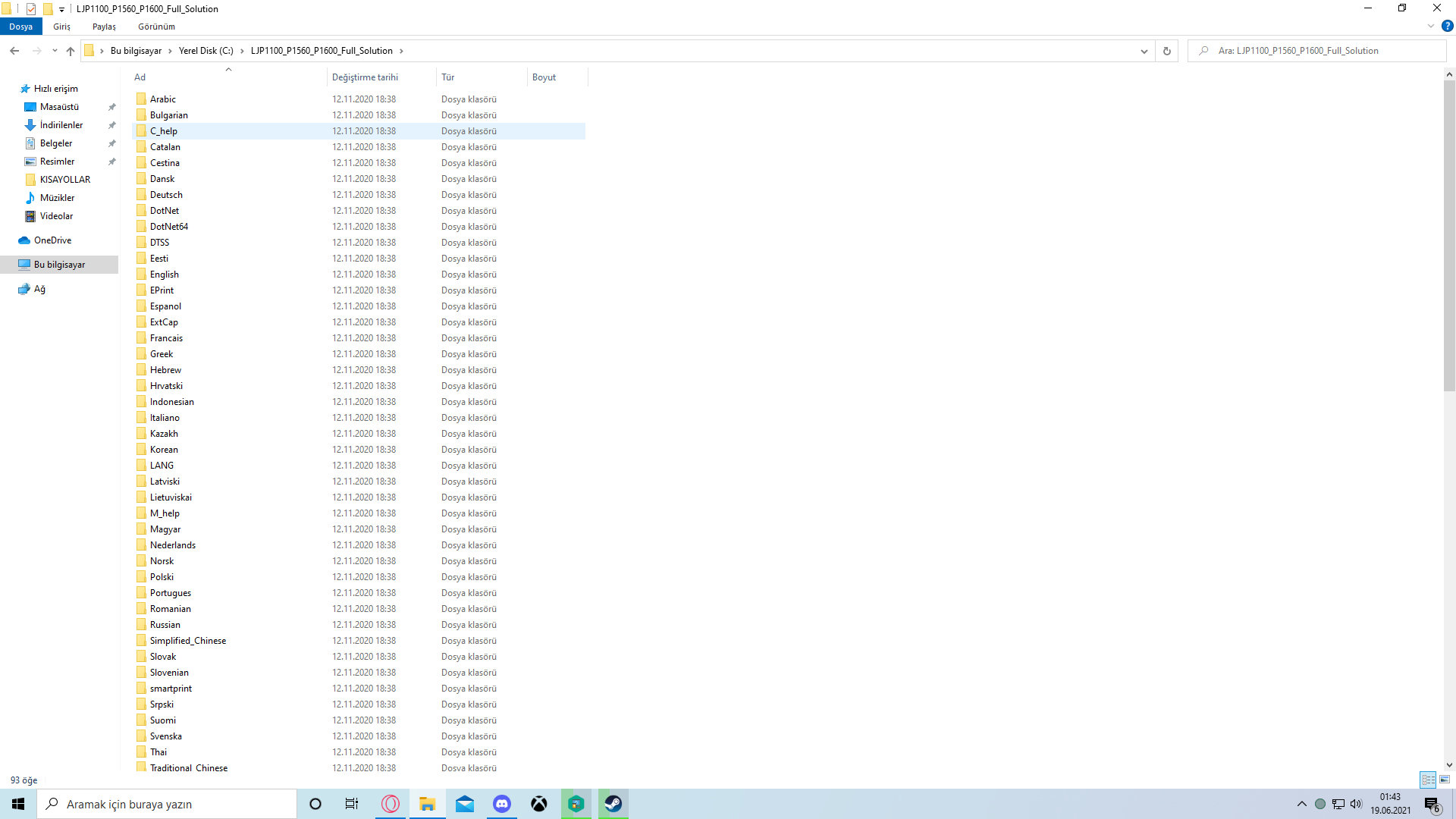Refresh the current folder view

click(x=1166, y=51)
